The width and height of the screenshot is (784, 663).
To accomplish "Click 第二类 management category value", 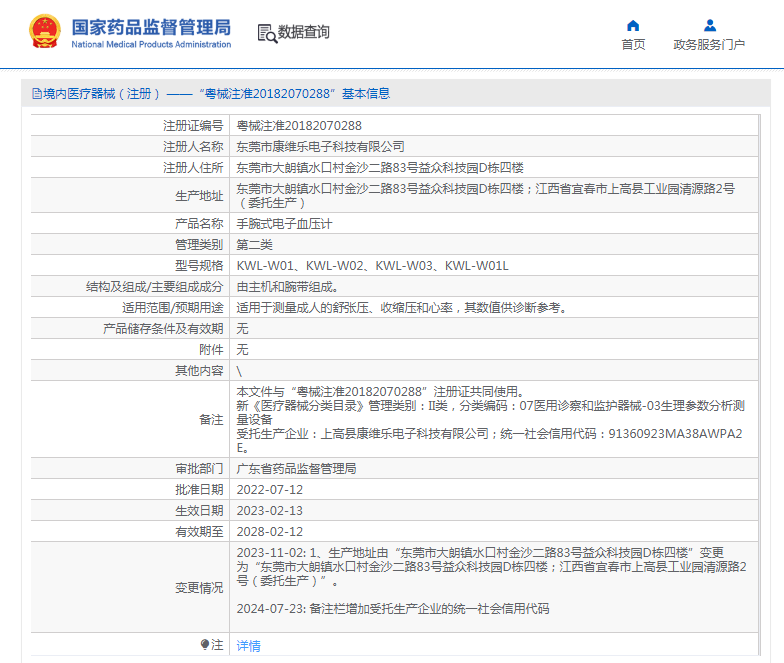I will (254, 244).
